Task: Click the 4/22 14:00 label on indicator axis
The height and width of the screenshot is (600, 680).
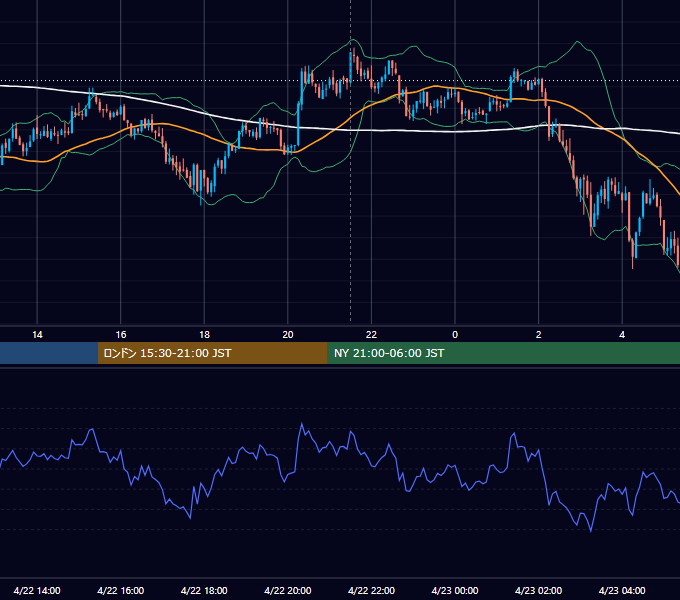Action: coord(37,590)
